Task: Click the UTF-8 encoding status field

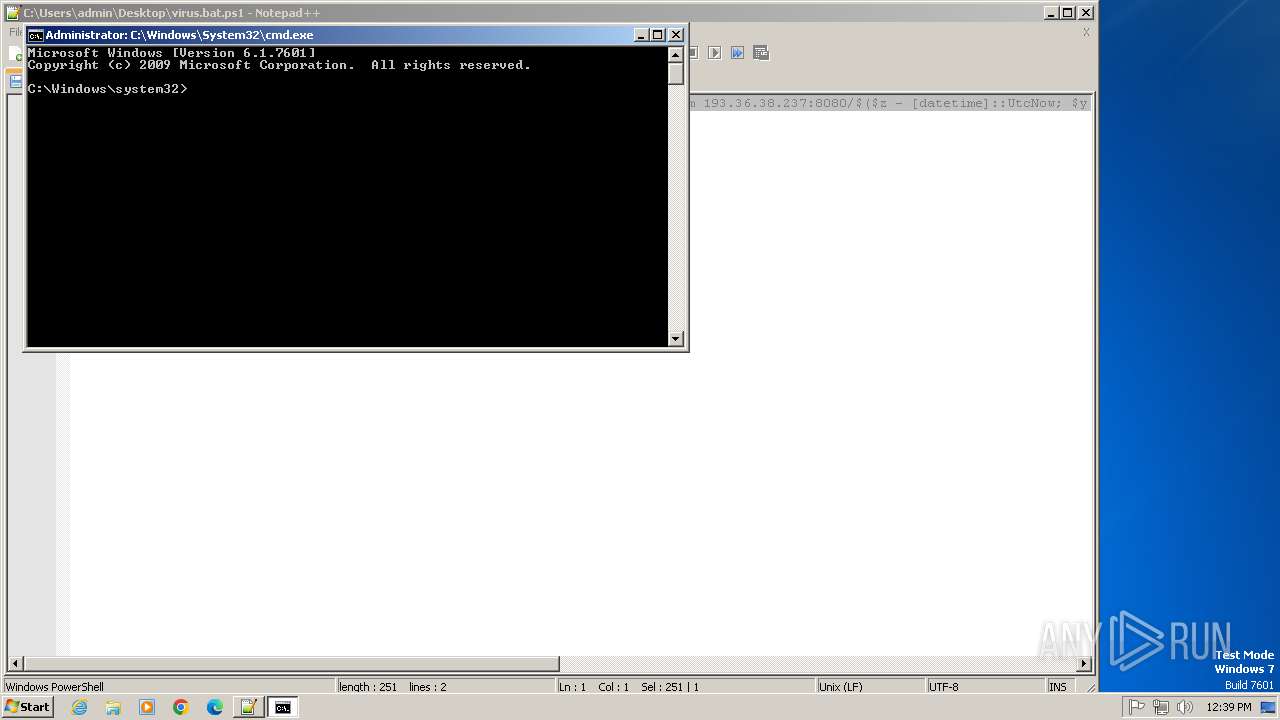Action: click(985, 687)
